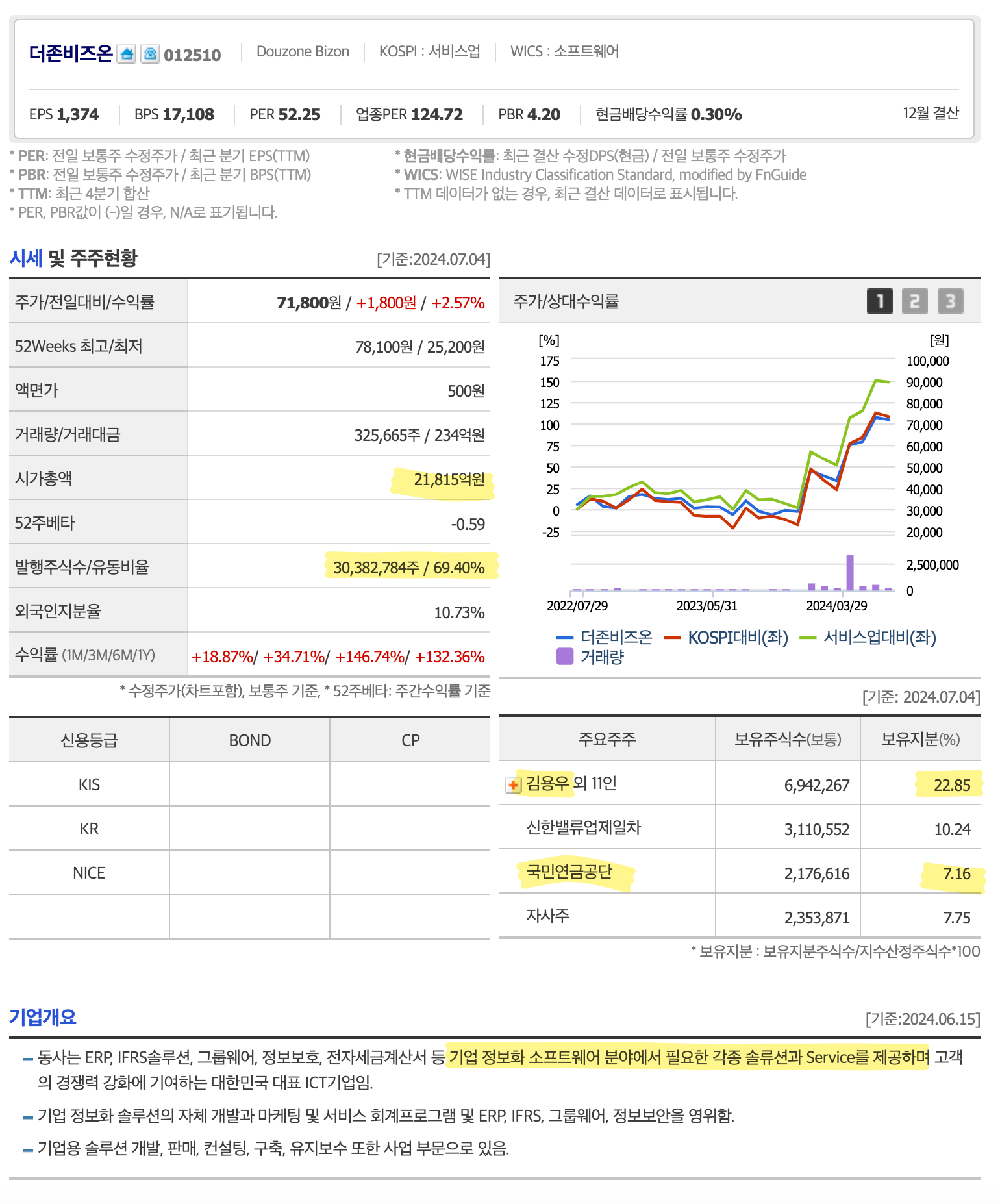
Task: Click the WICS : 소프트웨어 label
Action: (x=565, y=51)
